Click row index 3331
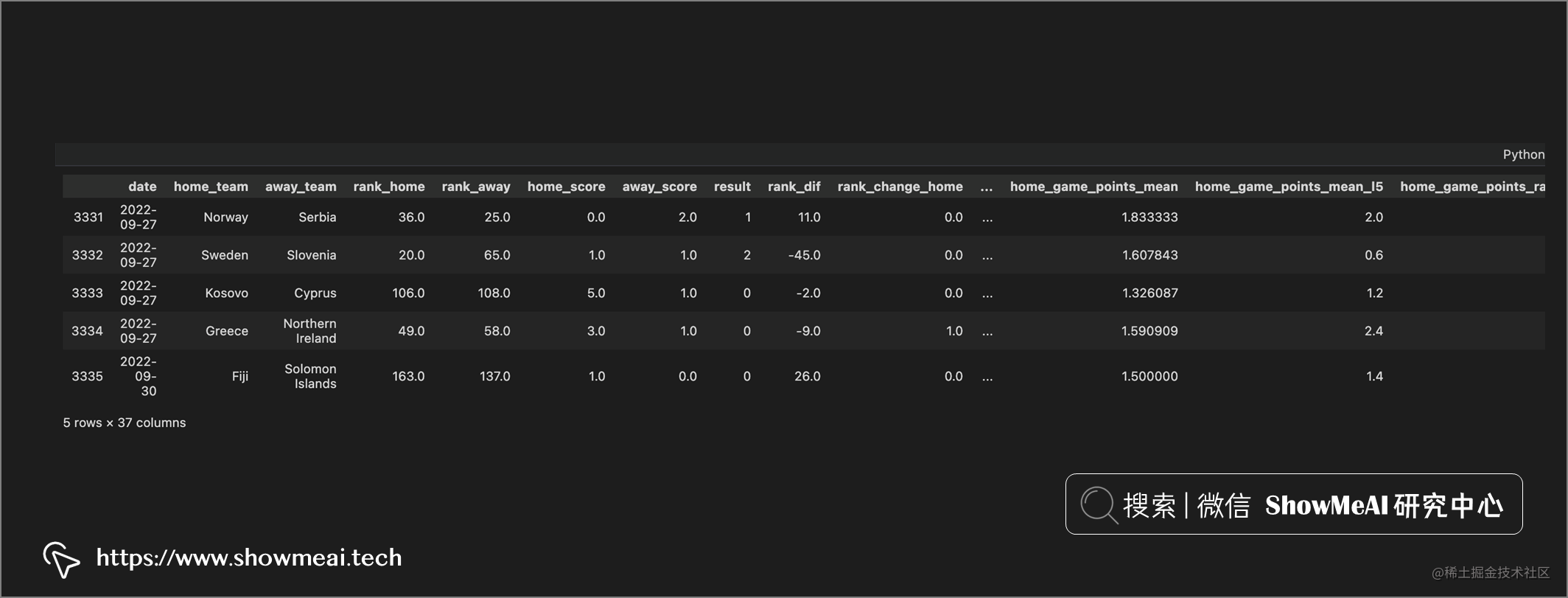The height and width of the screenshot is (598, 1568). point(88,217)
